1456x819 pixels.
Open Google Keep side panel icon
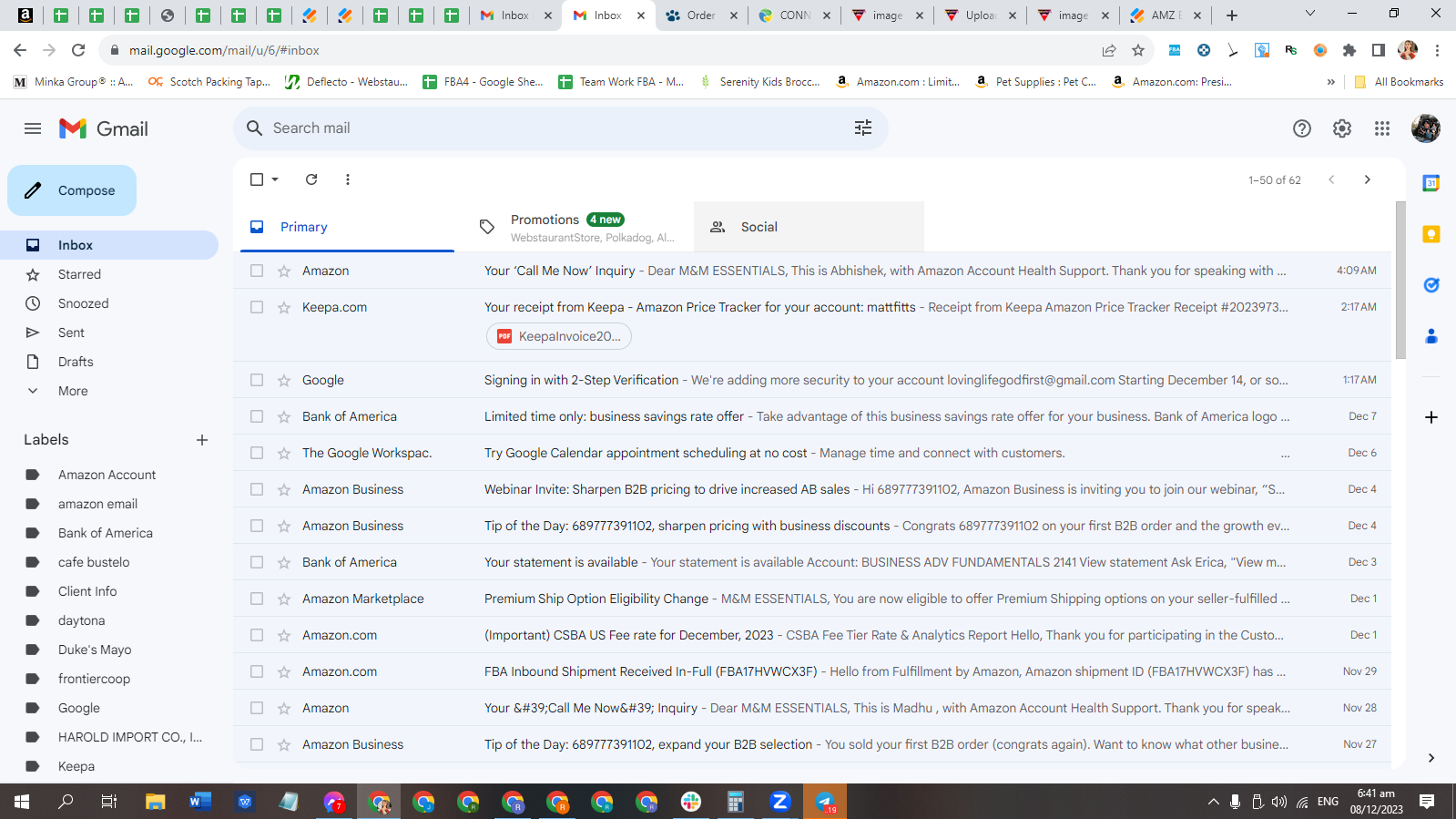click(1431, 234)
